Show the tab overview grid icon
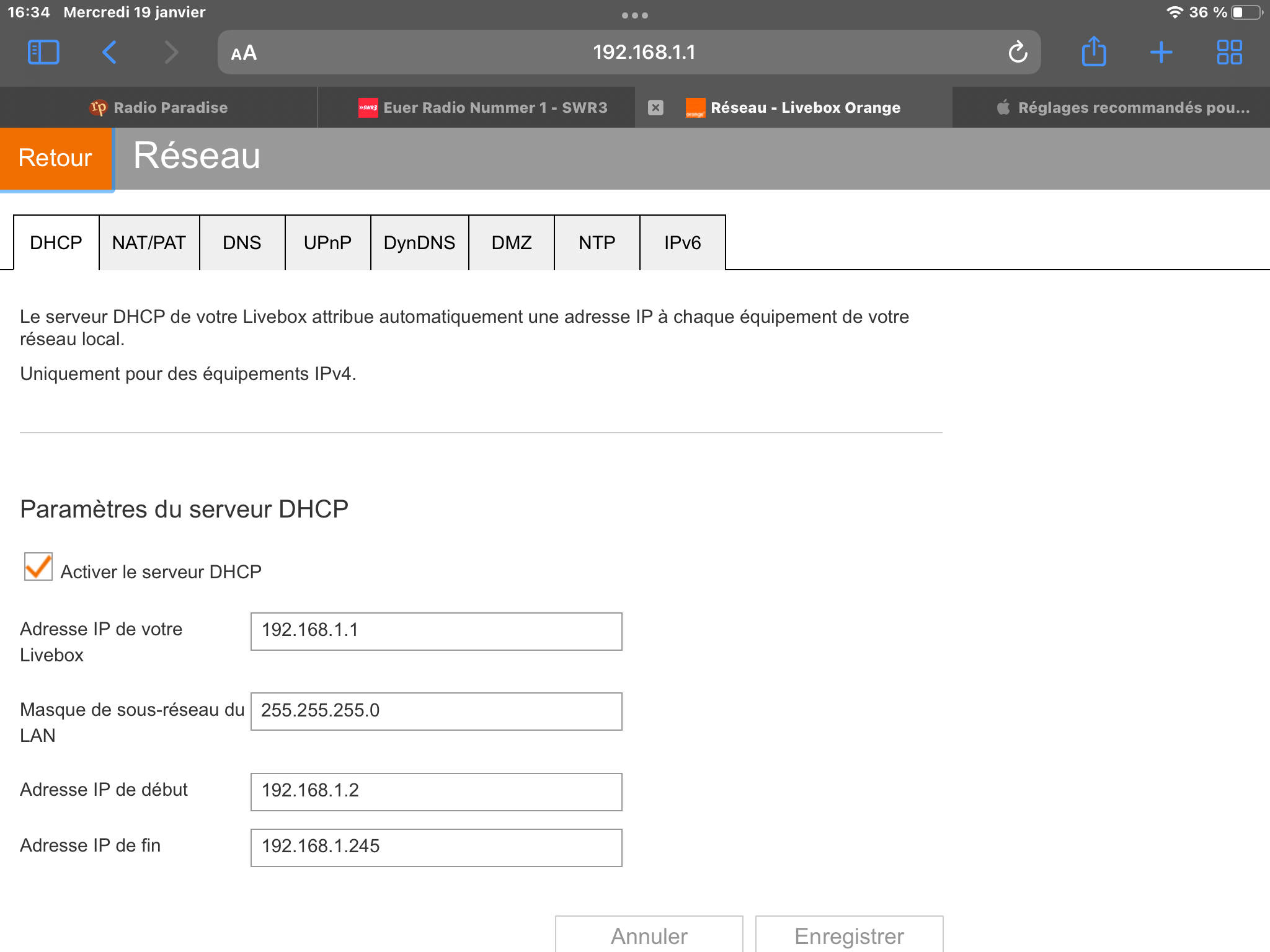Viewport: 1270px width, 952px height. coord(1229,52)
